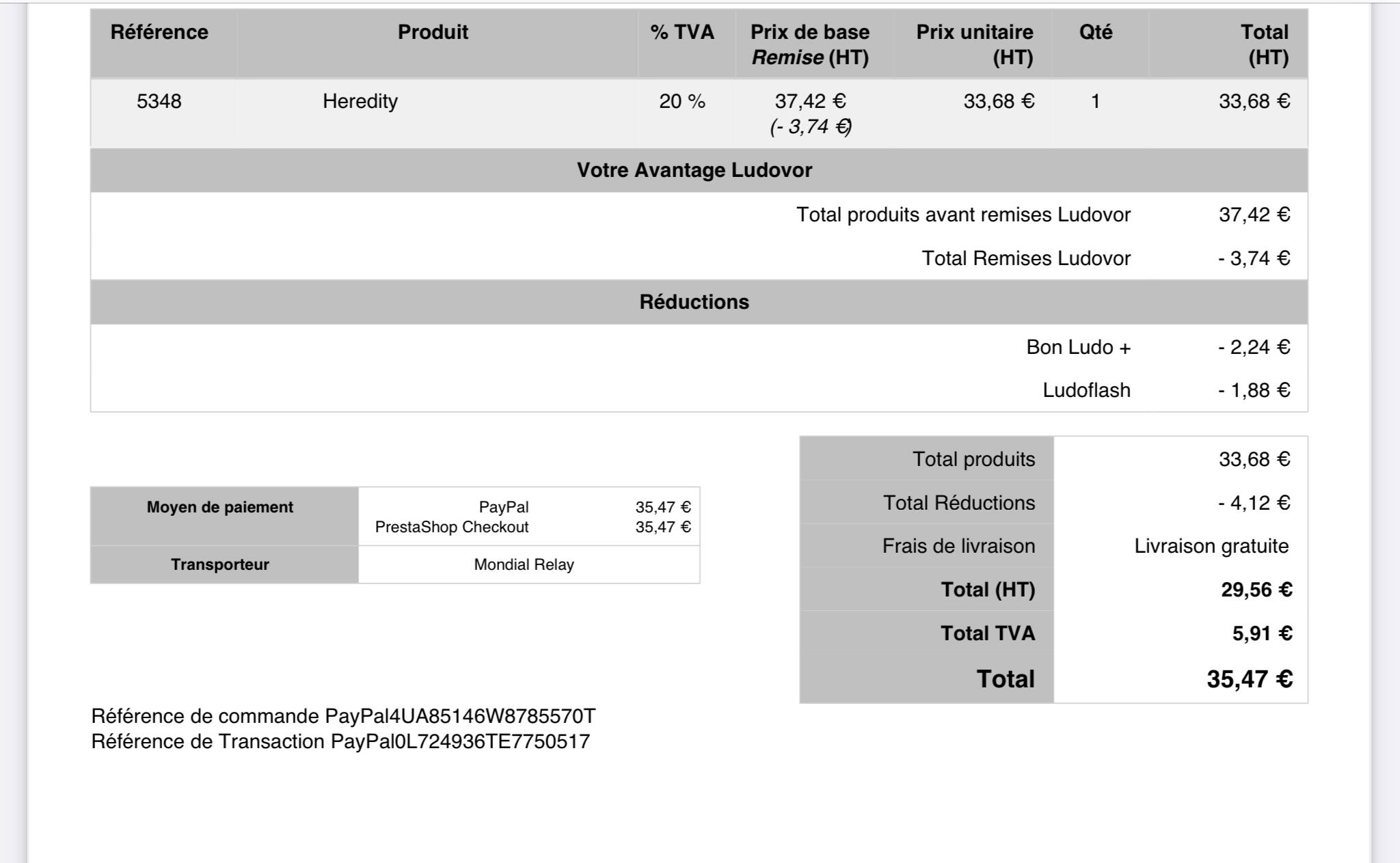Select the product reference 5348
The width and height of the screenshot is (1400, 863).
[159, 101]
